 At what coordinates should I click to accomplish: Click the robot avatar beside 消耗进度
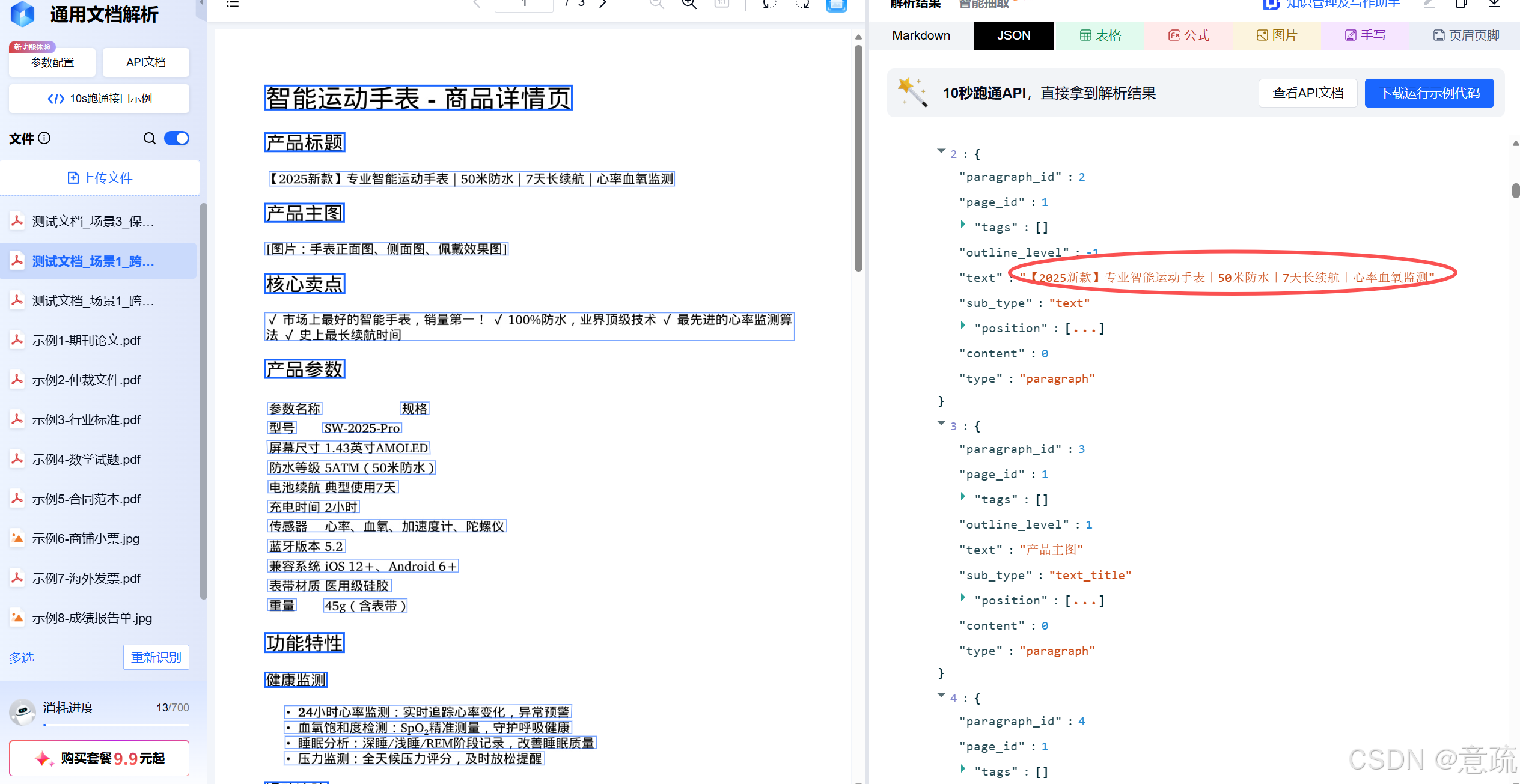pos(23,712)
